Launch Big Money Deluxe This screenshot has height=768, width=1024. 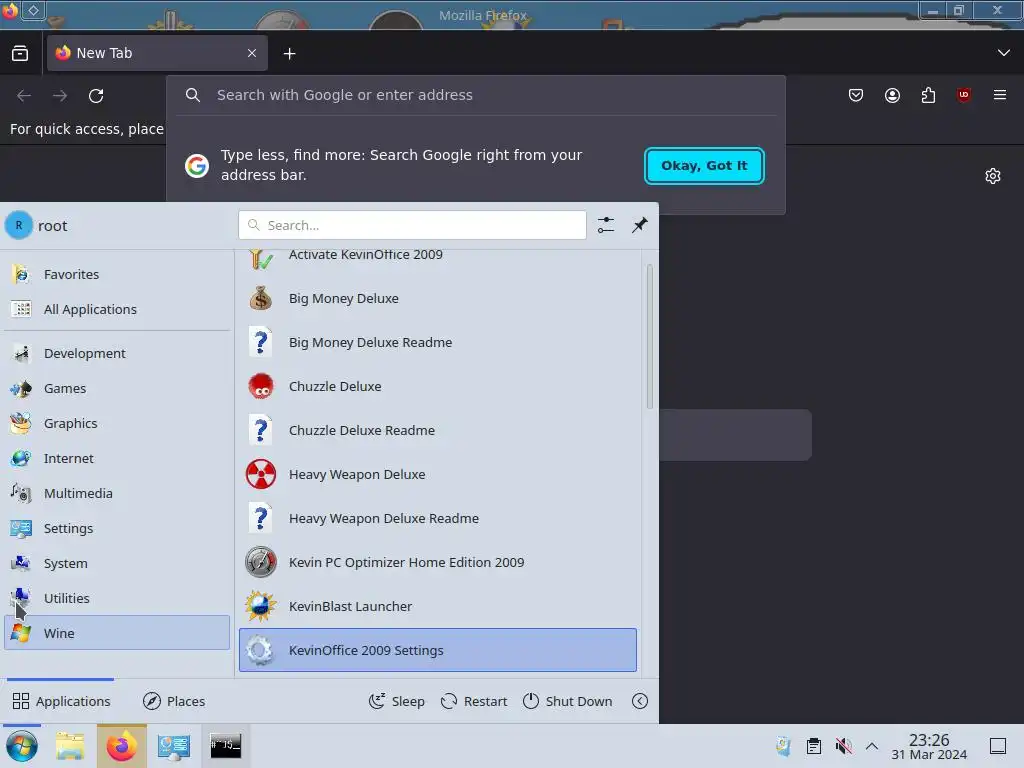(438, 298)
